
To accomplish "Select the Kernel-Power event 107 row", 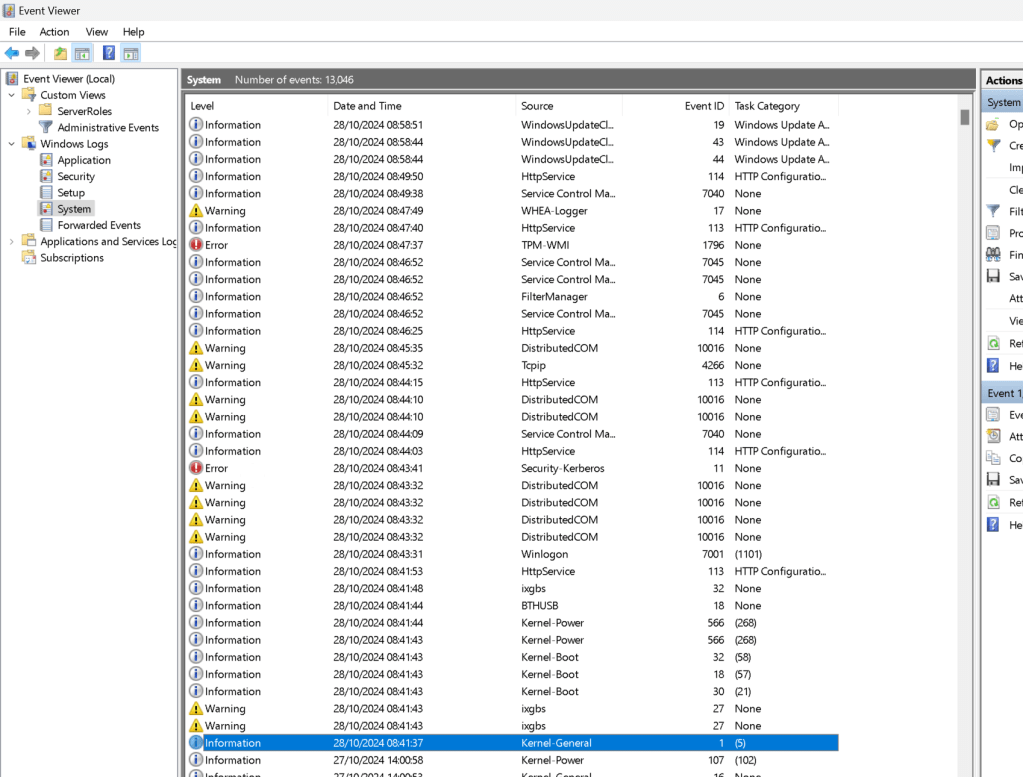I will point(512,760).
